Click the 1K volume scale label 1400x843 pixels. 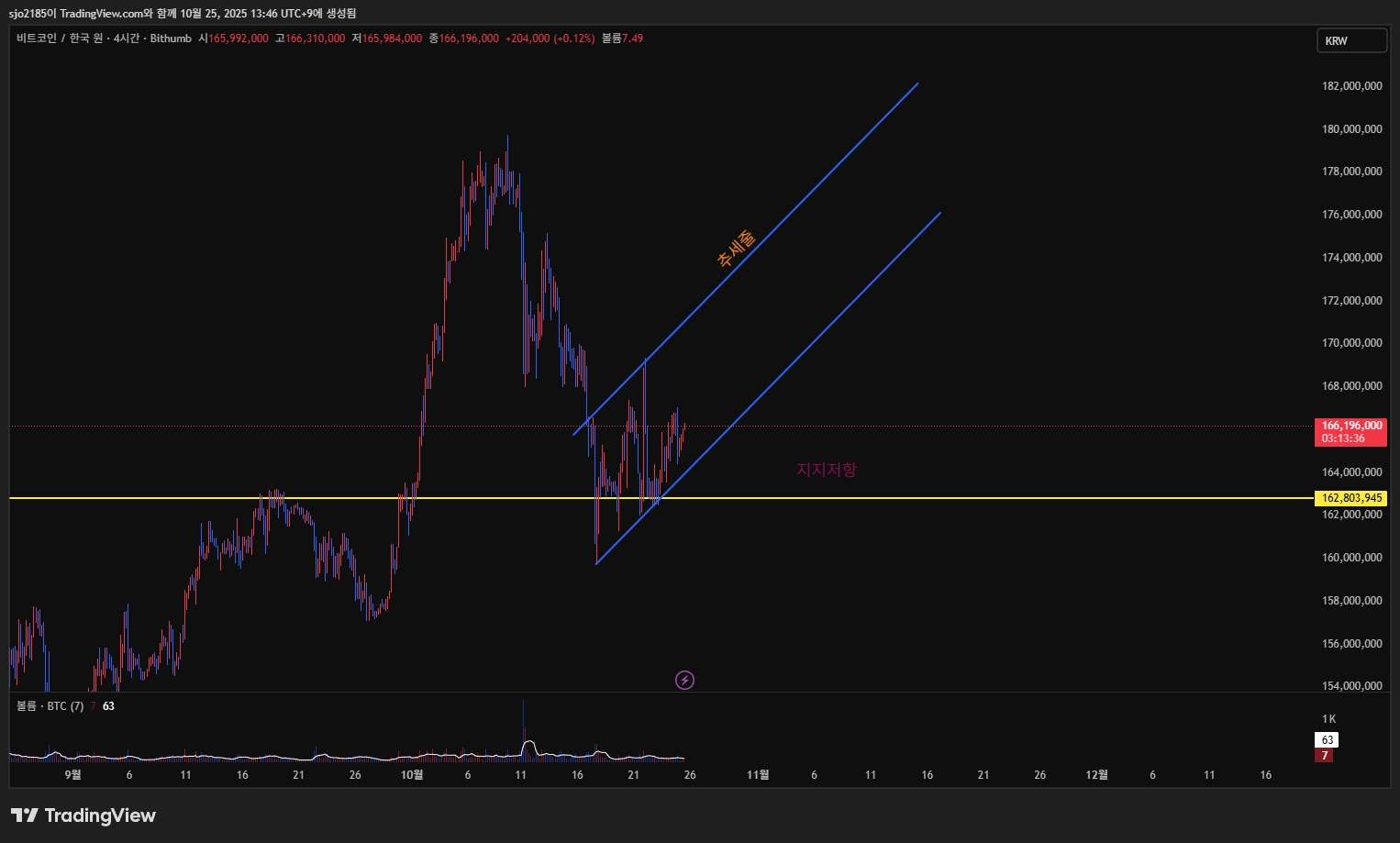pos(1328,719)
